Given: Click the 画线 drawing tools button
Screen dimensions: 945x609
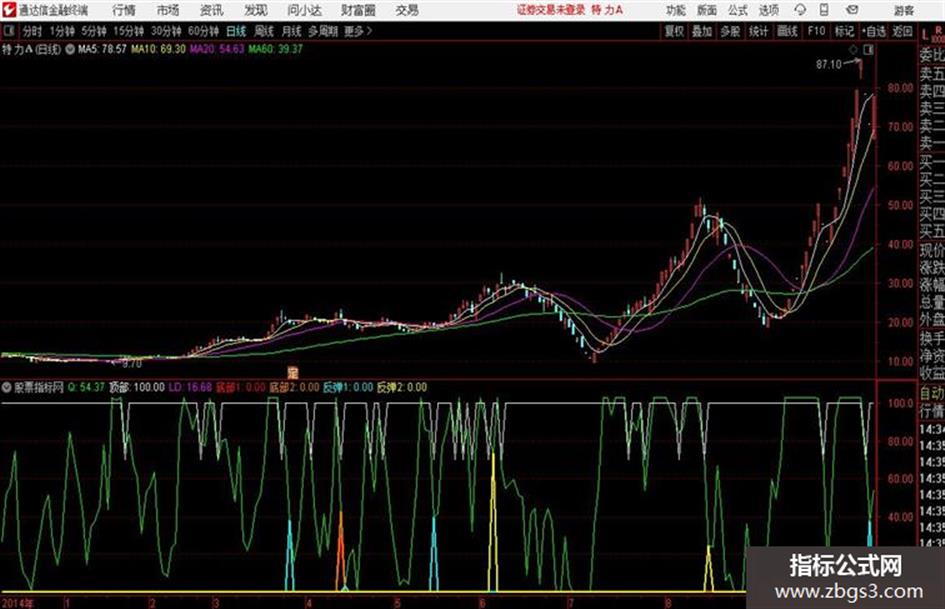Looking at the screenshot, I should pos(787,31).
